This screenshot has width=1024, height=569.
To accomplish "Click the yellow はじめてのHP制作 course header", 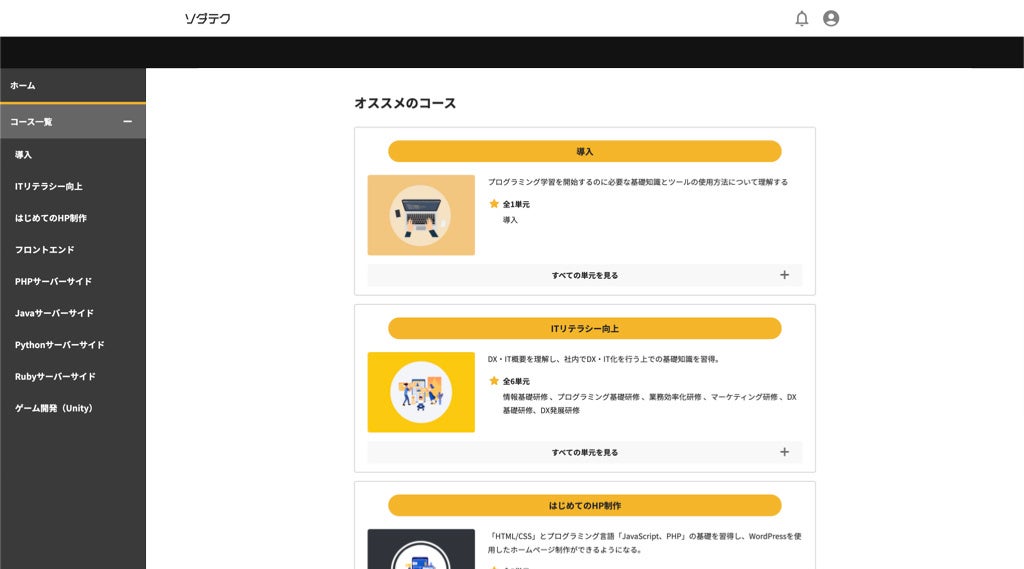I will point(584,505).
